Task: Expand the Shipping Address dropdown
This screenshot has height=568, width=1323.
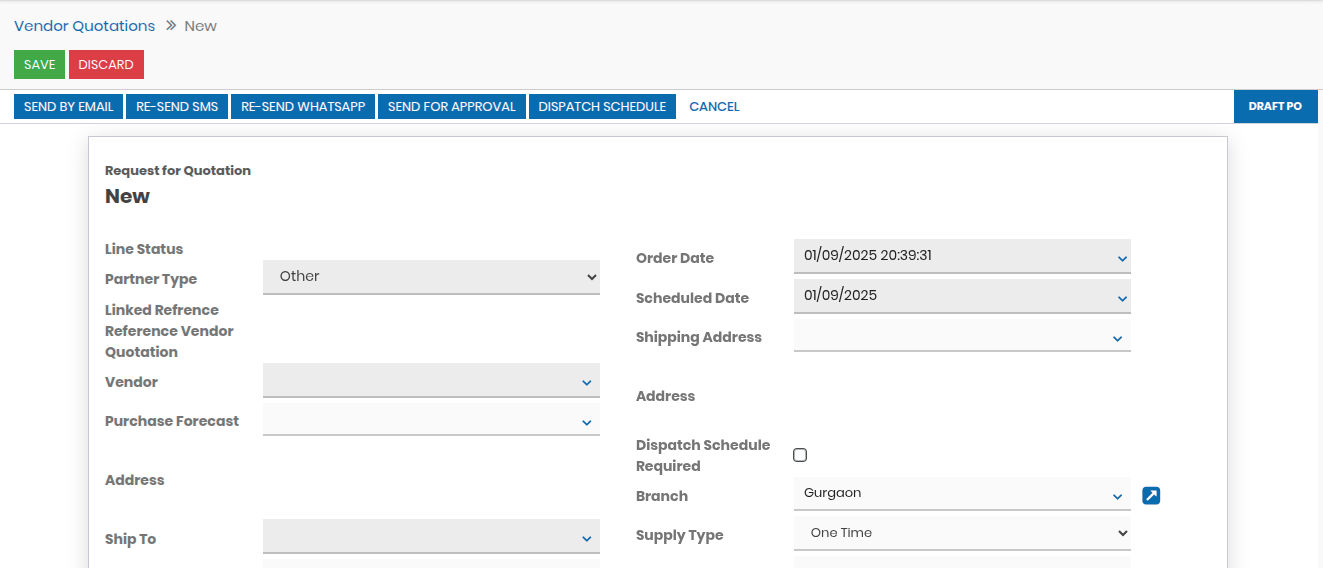Action: click(x=962, y=337)
